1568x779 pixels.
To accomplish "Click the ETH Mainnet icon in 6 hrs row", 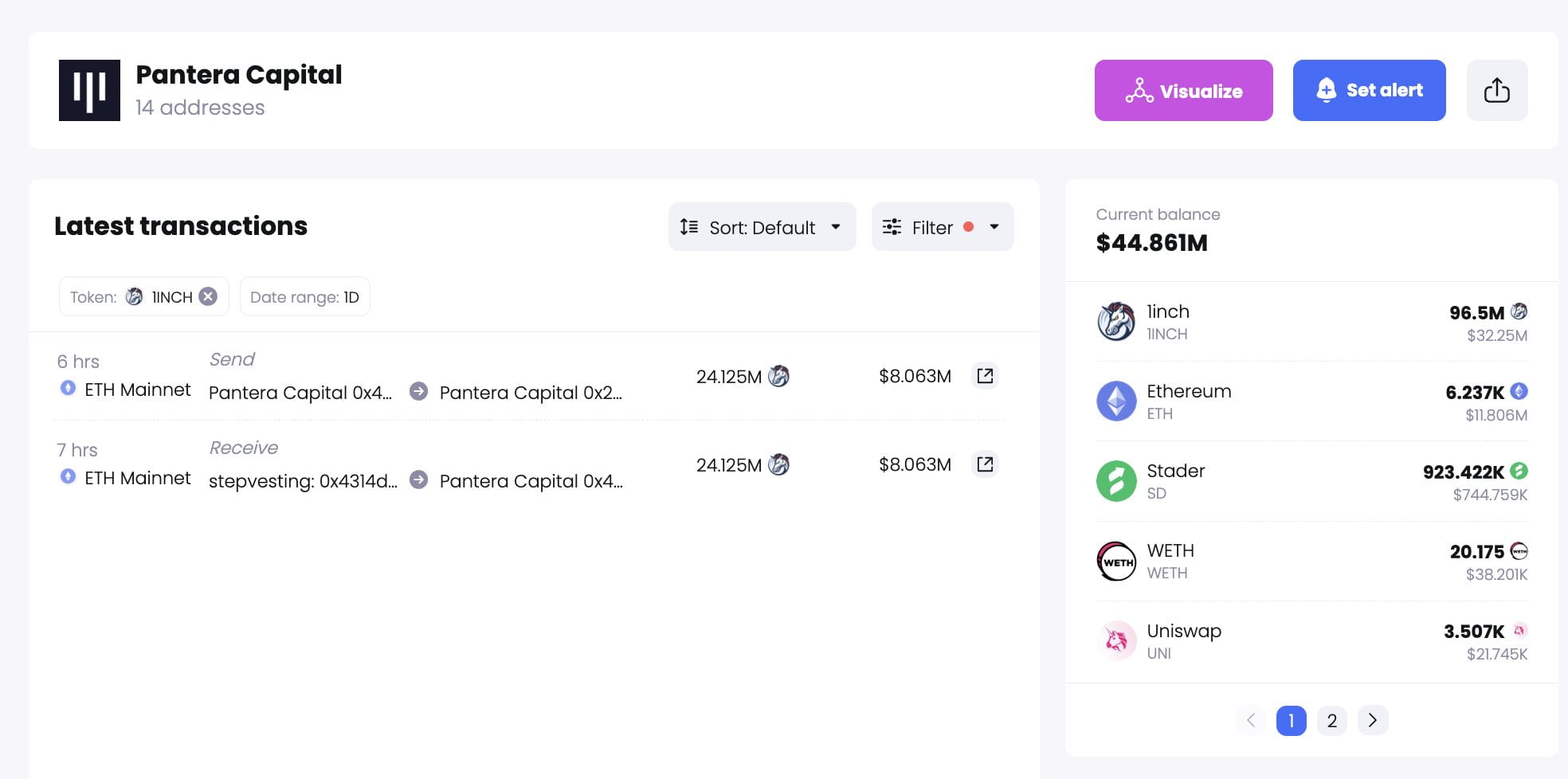I will pyautogui.click(x=68, y=388).
